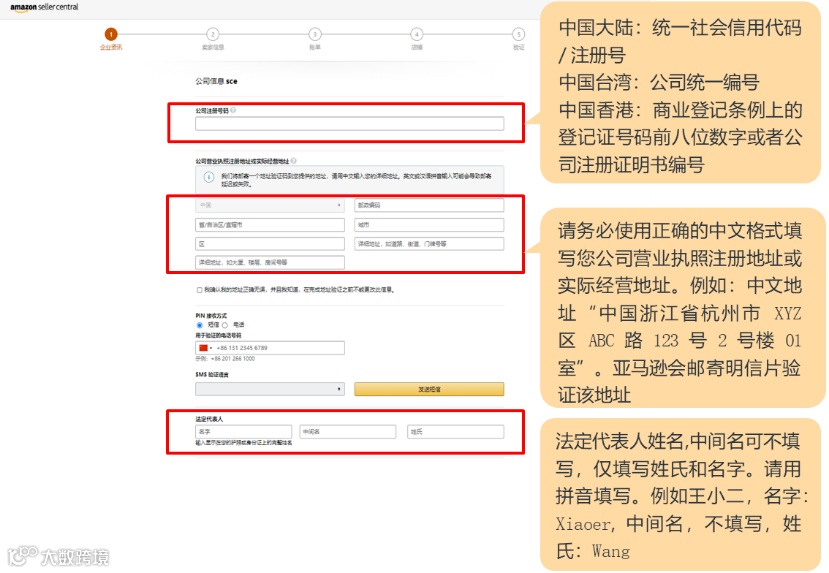Click the blue info icon in the address notice

[209, 177]
